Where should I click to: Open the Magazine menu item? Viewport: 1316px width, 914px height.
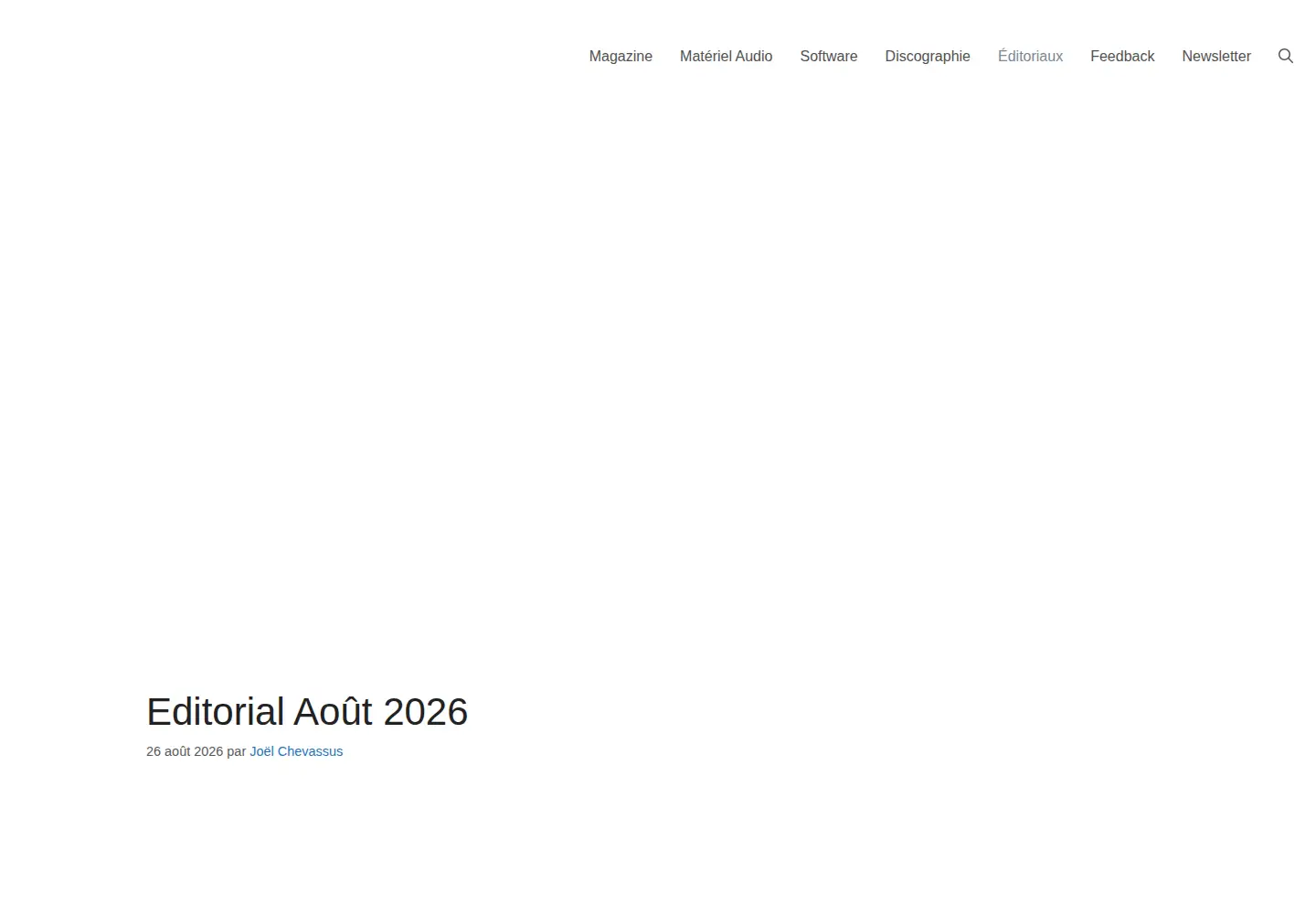(x=621, y=56)
